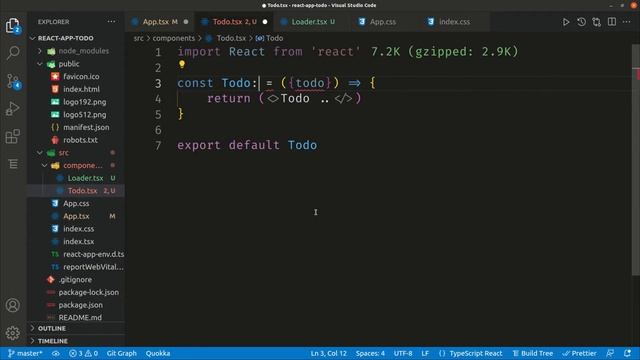Viewport: 640px width, 360px height.
Task: Open the Run and Debug view
Action: point(13,109)
